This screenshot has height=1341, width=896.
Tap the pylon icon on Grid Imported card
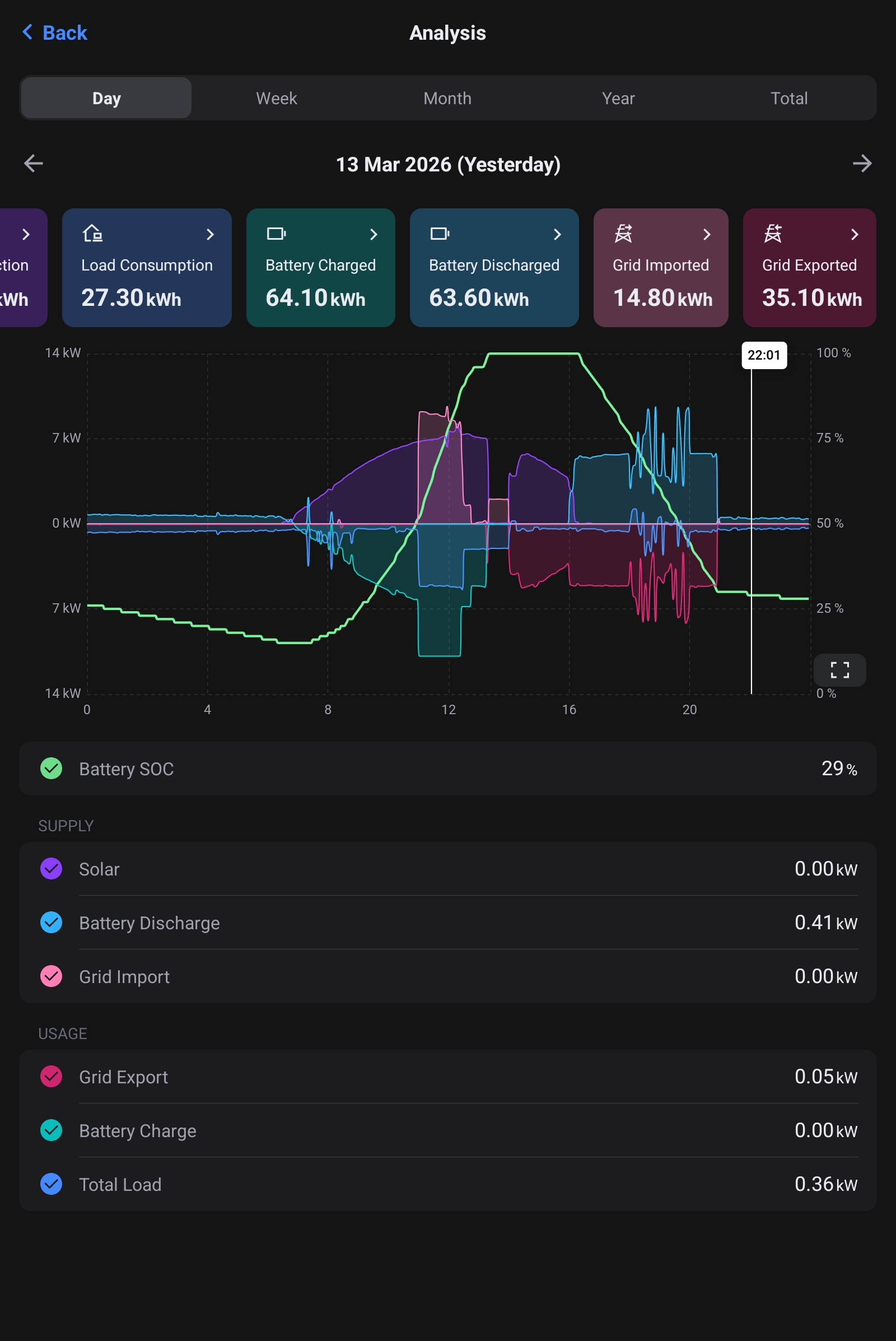[623, 233]
